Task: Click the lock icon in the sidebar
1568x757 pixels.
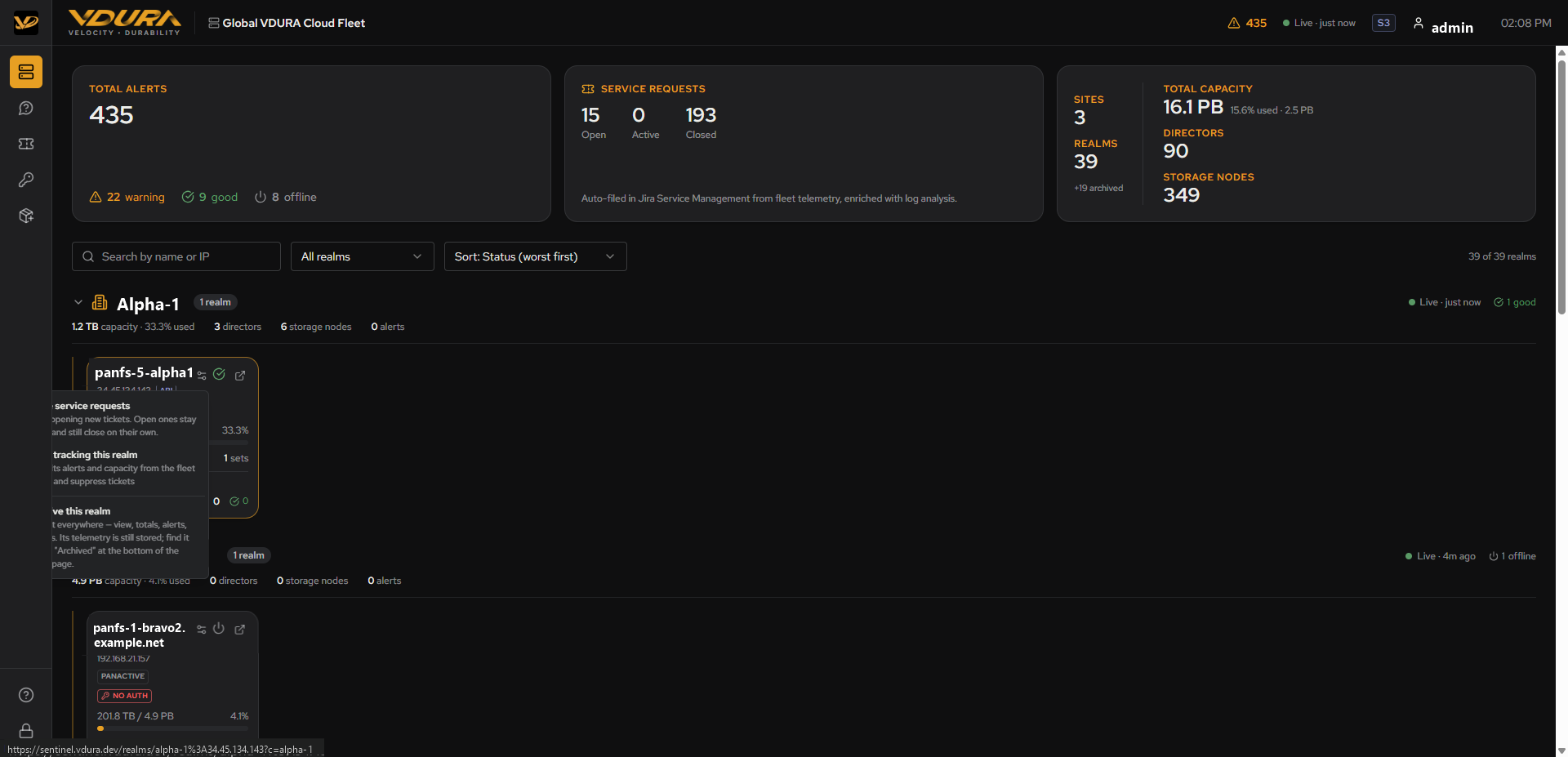Action: point(26,731)
